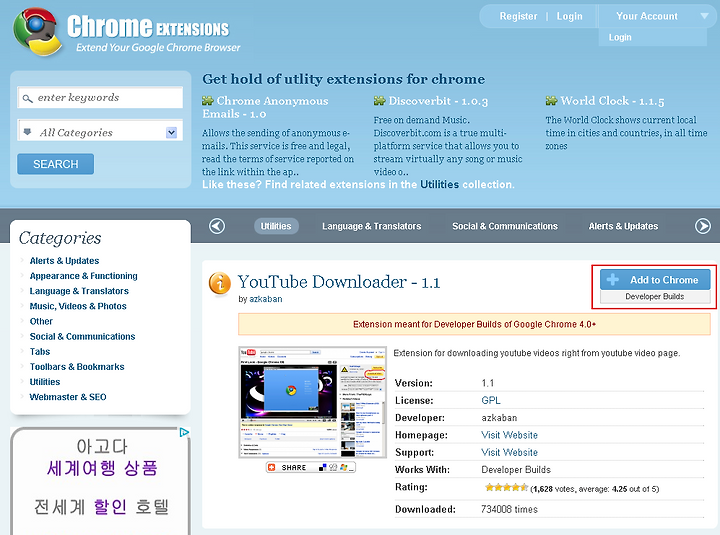Click Visit Website for Homepage
Viewport: 720px width, 535px height.
pyautogui.click(x=509, y=435)
